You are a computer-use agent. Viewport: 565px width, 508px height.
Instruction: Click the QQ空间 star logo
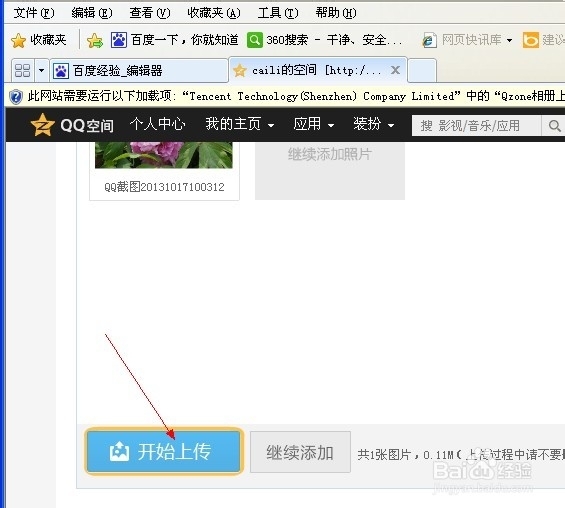[x=43, y=125]
